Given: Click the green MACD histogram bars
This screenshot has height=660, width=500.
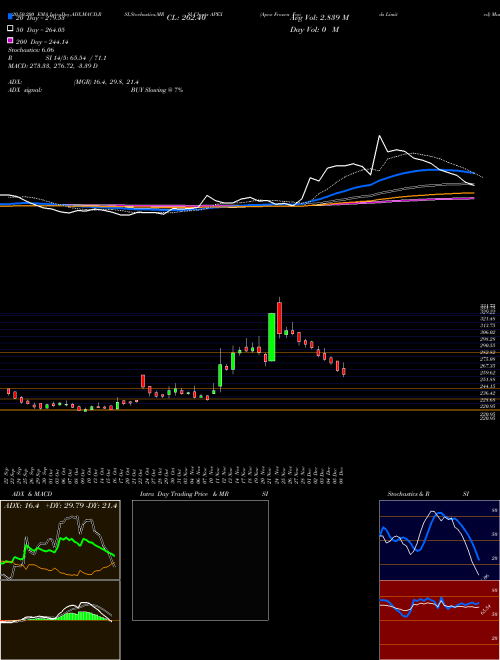Looking at the screenshot, I should (x=80, y=615).
